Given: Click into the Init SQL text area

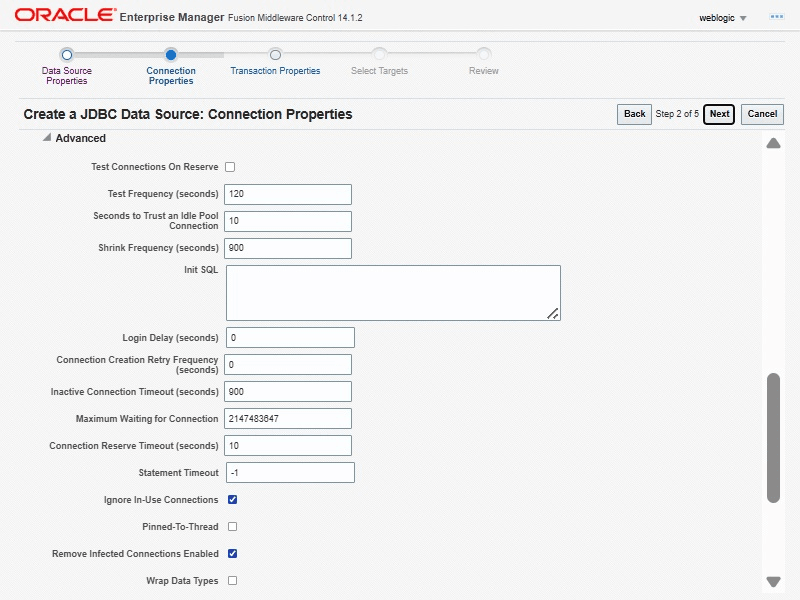Looking at the screenshot, I should (x=393, y=293).
